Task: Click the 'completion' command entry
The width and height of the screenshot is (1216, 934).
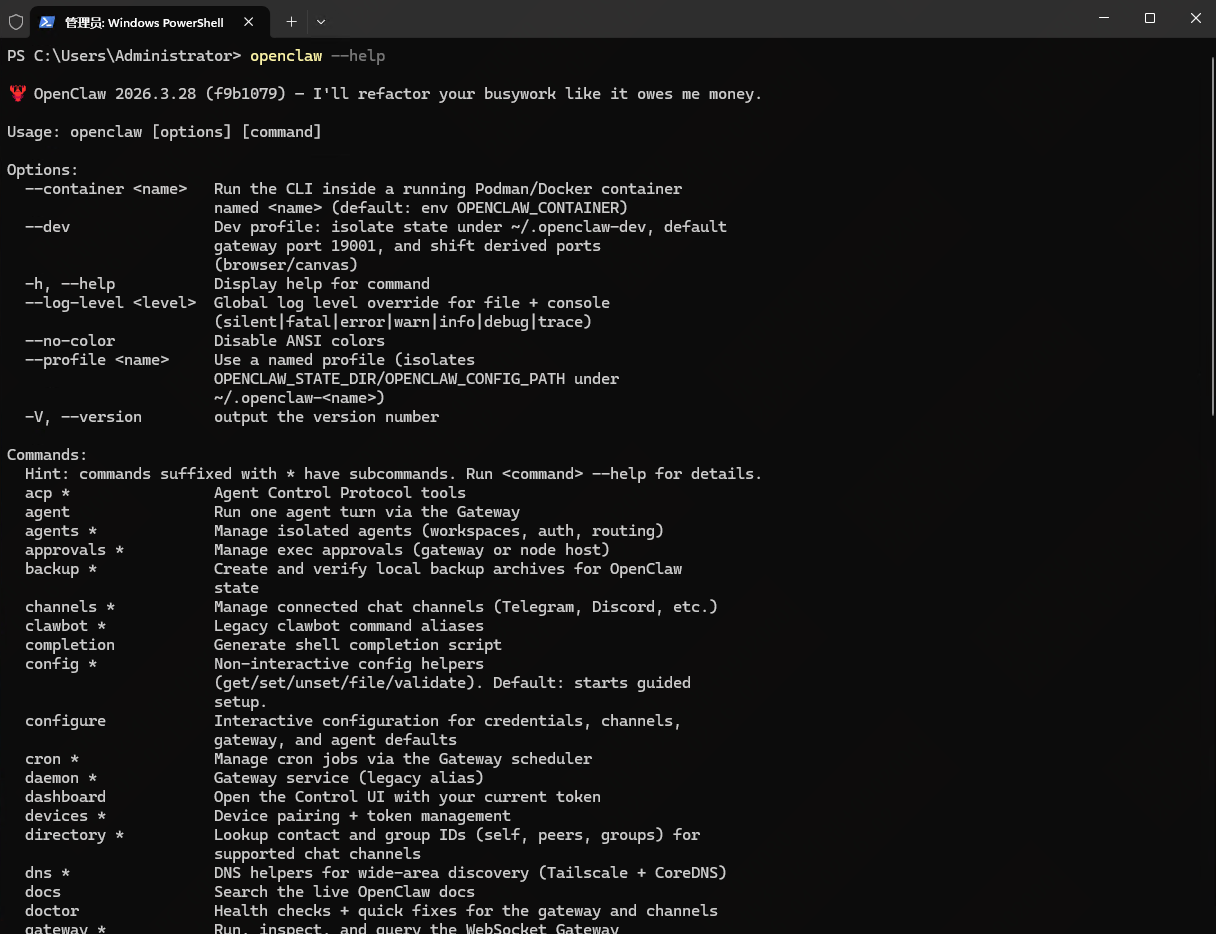Action: (70, 645)
